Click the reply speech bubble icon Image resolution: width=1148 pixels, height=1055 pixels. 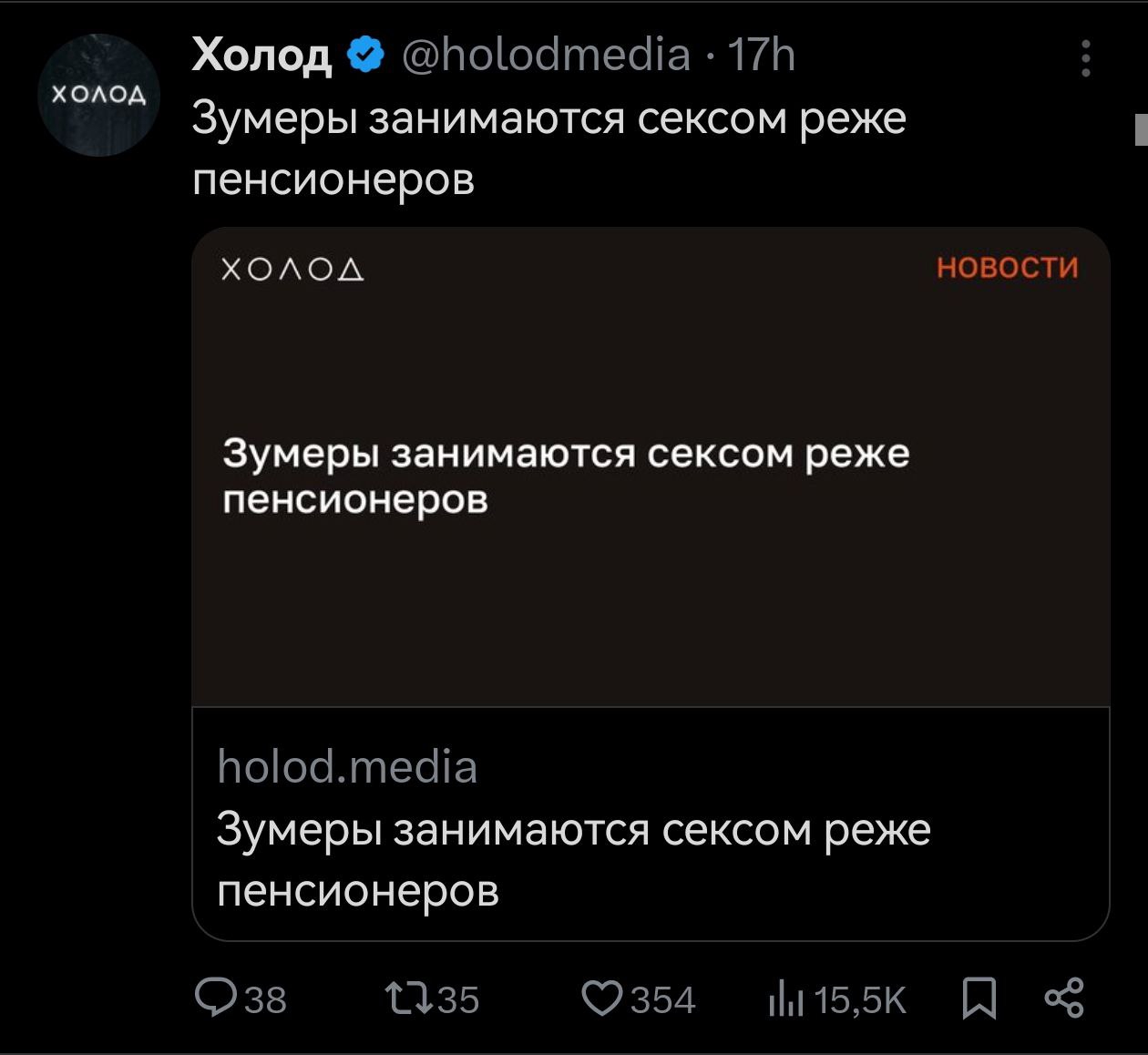click(x=217, y=998)
